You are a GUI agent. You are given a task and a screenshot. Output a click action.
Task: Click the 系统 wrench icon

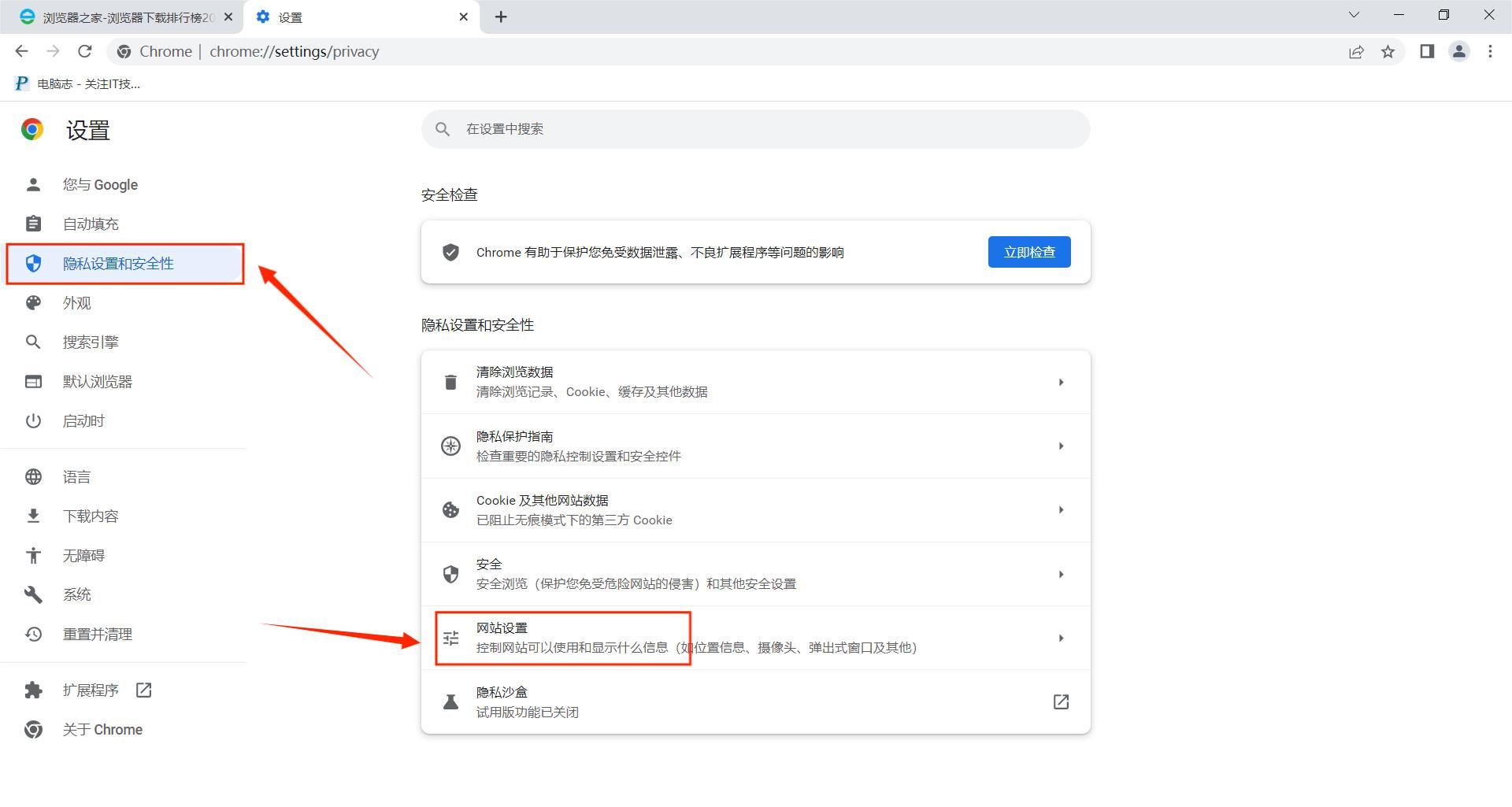click(33, 595)
